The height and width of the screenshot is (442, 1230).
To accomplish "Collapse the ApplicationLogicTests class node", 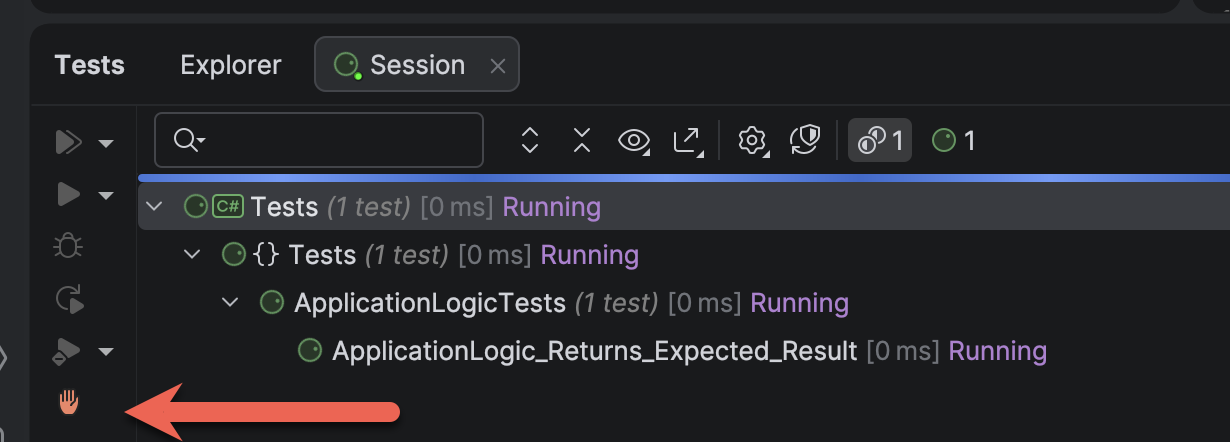I will (230, 303).
